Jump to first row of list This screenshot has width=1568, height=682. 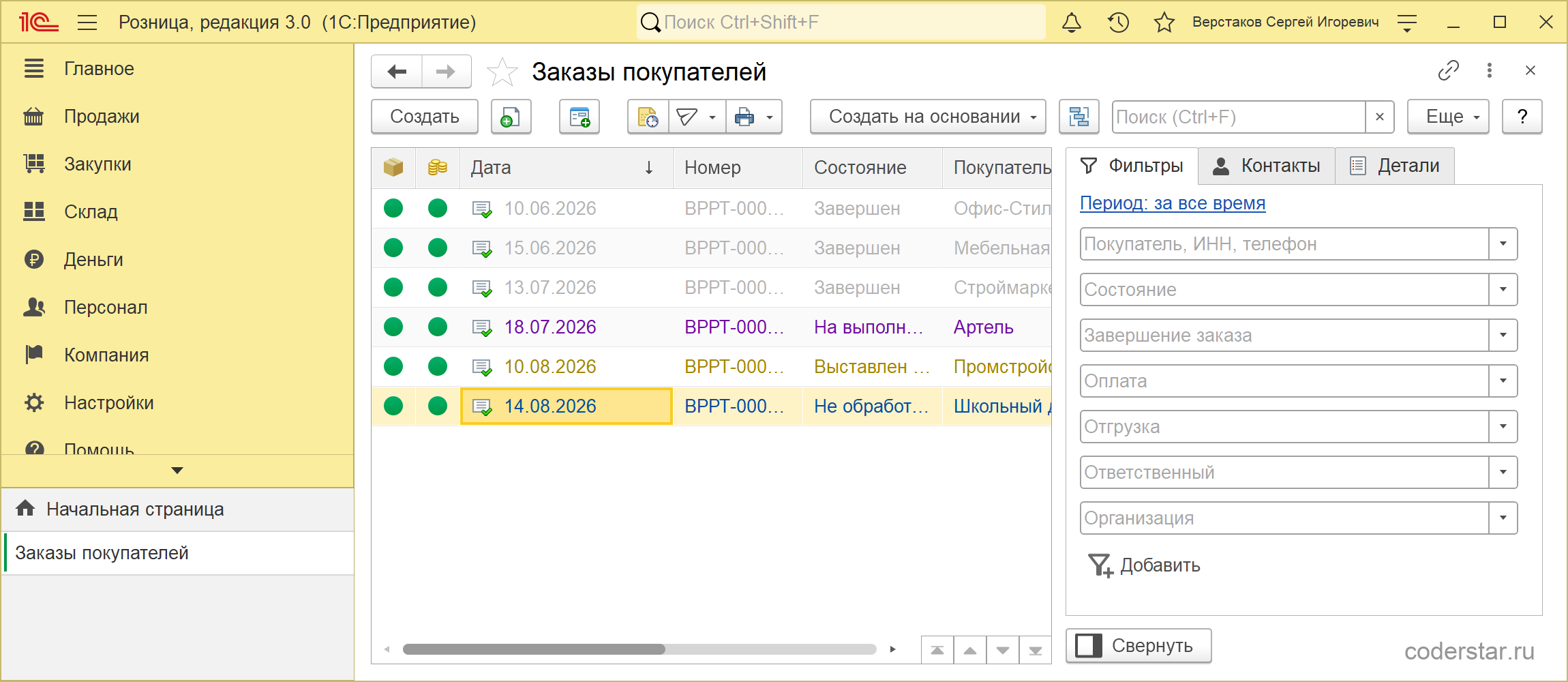(937, 650)
